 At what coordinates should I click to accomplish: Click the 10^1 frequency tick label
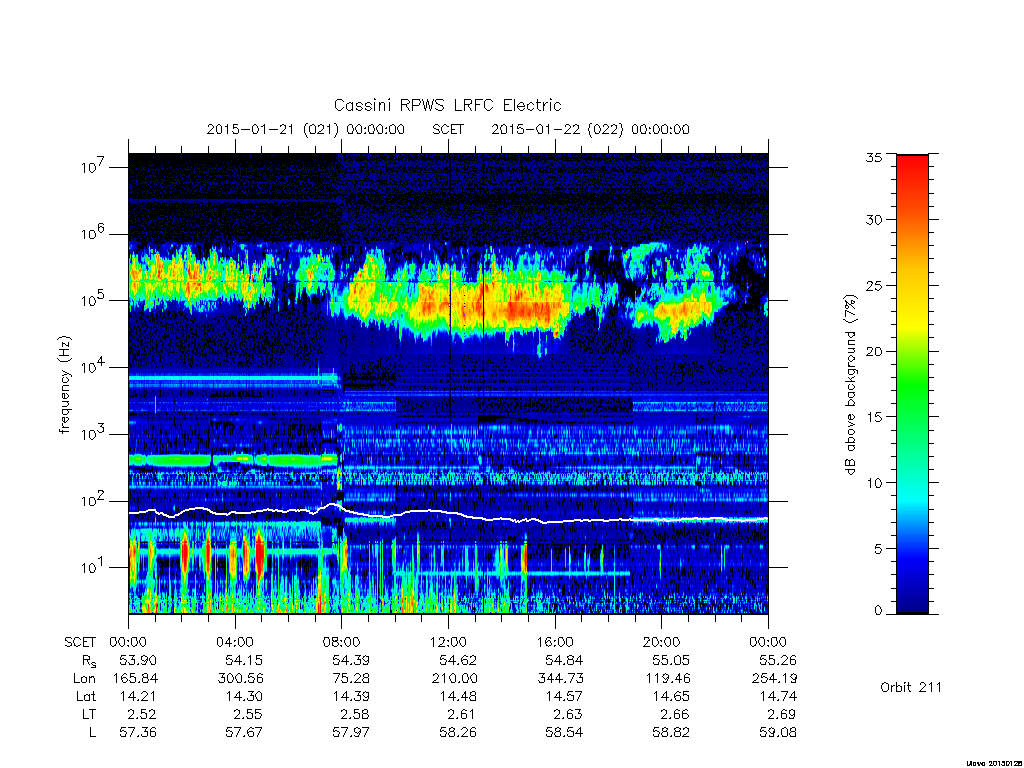point(94,566)
